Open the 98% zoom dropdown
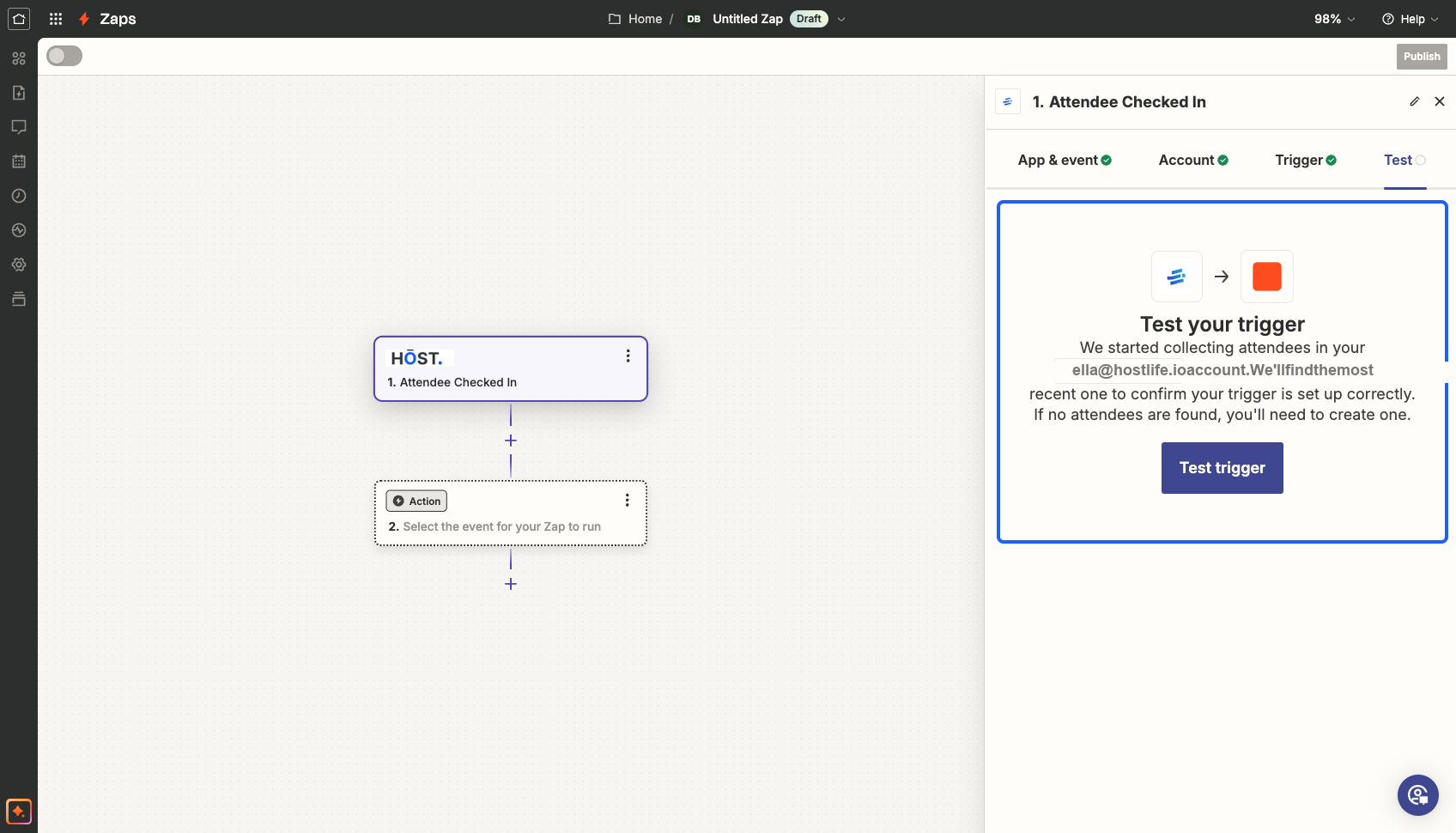This screenshot has width=1456, height=833. (x=1335, y=19)
